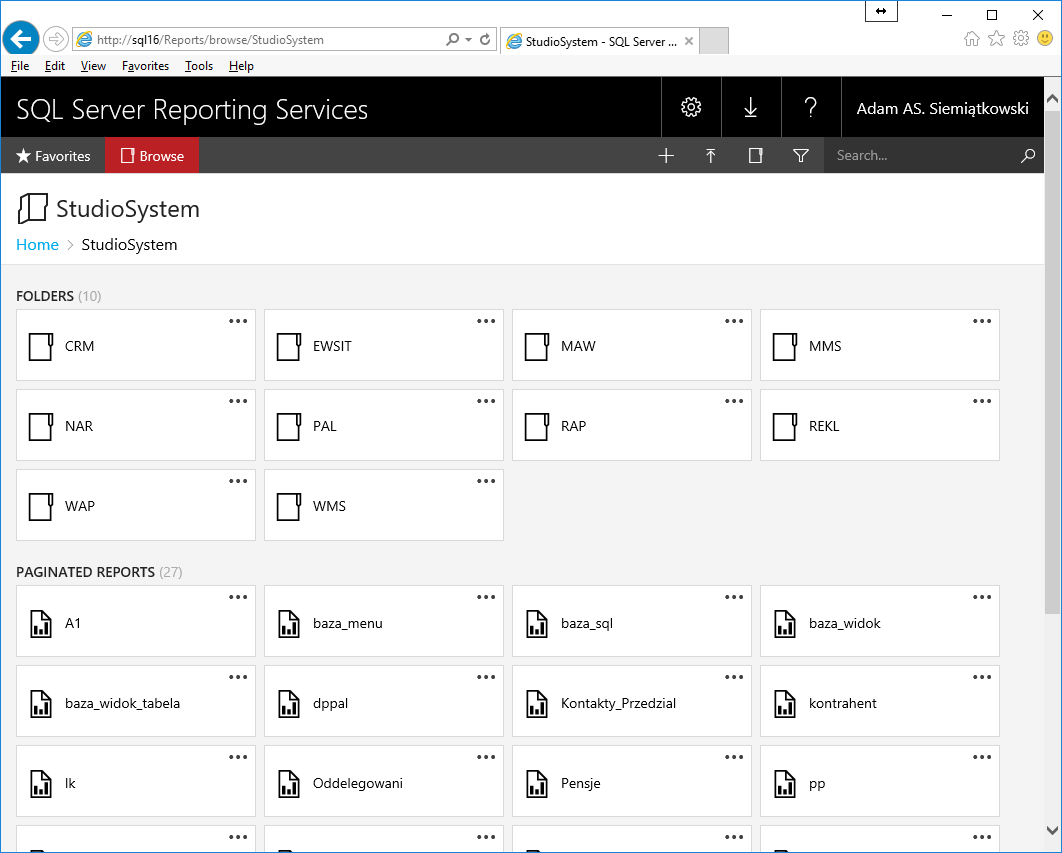The image size is (1062, 853).
Task: Click in the Search... input field
Action: coord(921,156)
